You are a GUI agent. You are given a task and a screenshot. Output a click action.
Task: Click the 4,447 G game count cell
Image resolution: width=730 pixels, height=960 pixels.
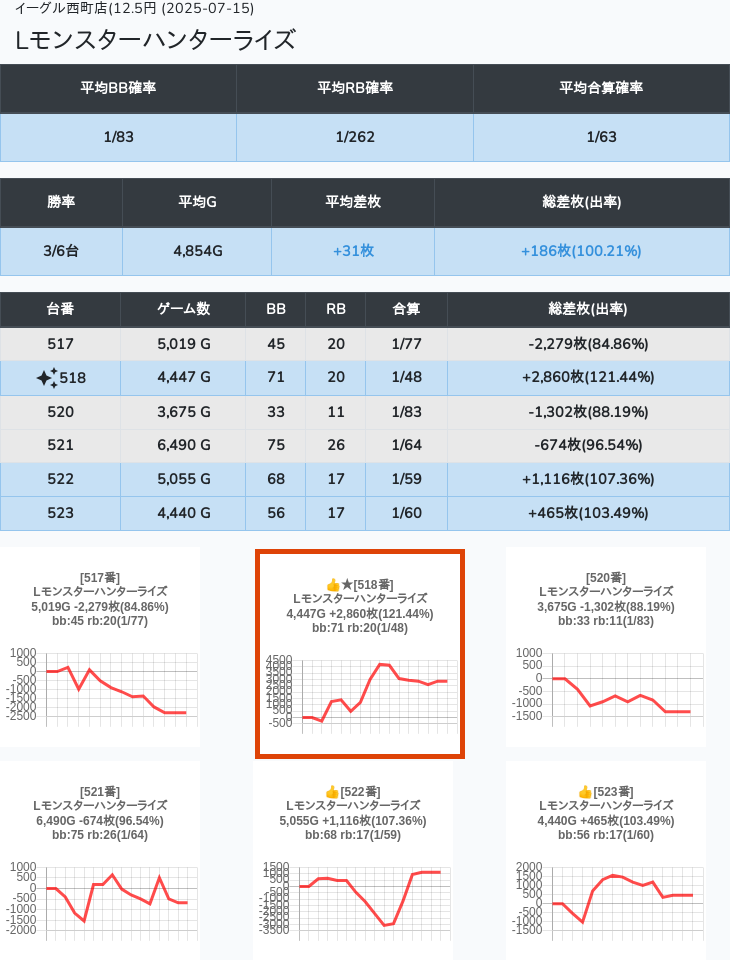(x=183, y=378)
